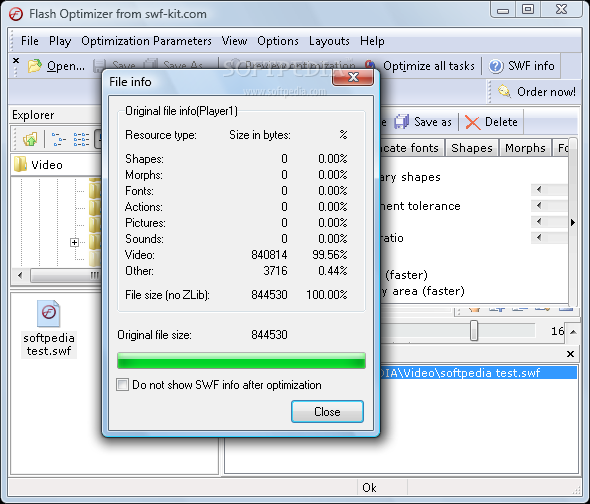Toggle Do not show SWF info after optimization

(x=122, y=385)
